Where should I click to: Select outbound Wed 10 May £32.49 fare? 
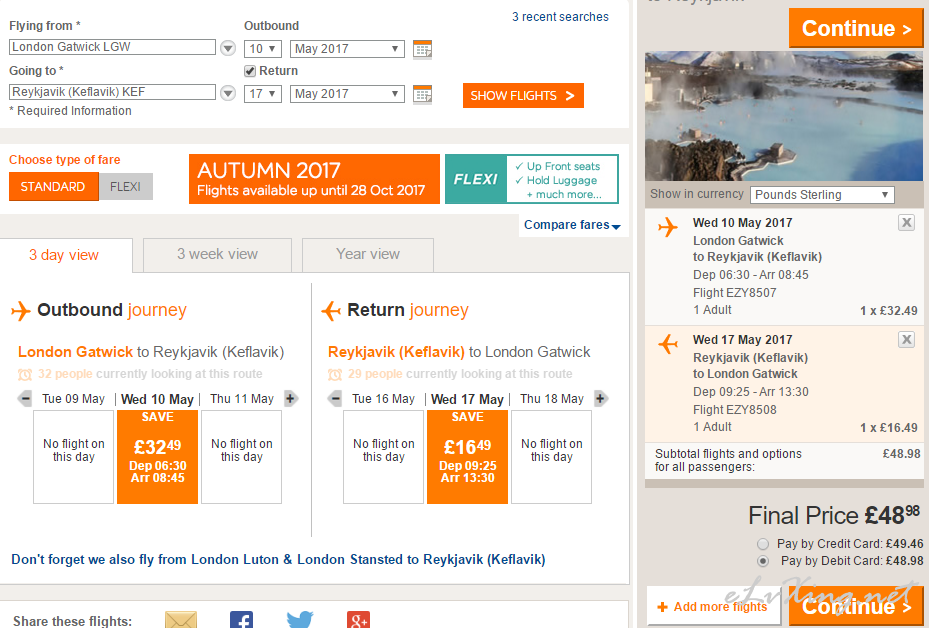coord(158,457)
